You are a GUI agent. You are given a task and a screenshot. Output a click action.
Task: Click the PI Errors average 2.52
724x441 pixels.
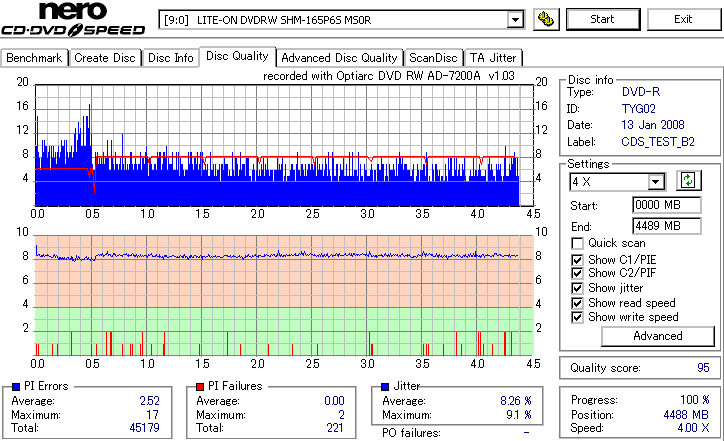[x=150, y=401]
